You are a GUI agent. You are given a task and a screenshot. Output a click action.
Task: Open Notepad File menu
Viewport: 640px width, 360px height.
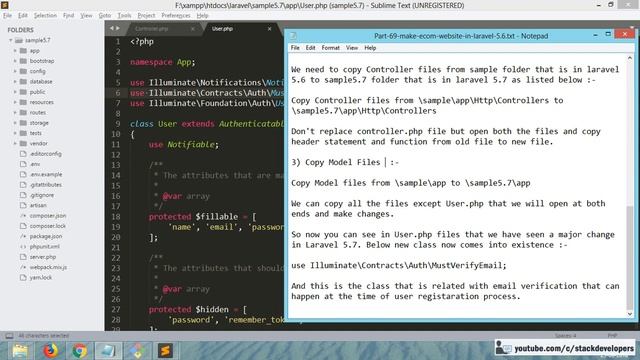click(x=295, y=48)
